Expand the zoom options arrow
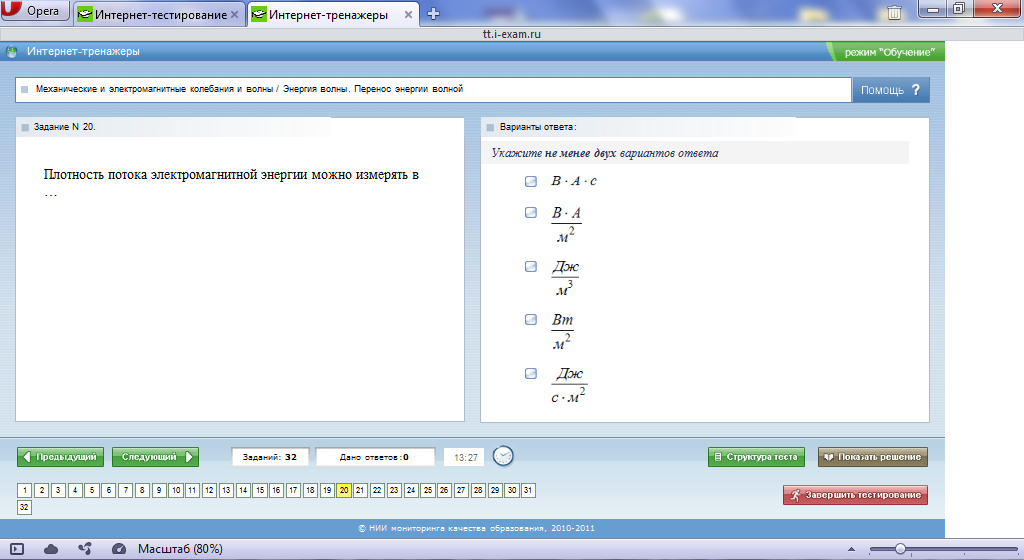 pyautogui.click(x=851, y=550)
